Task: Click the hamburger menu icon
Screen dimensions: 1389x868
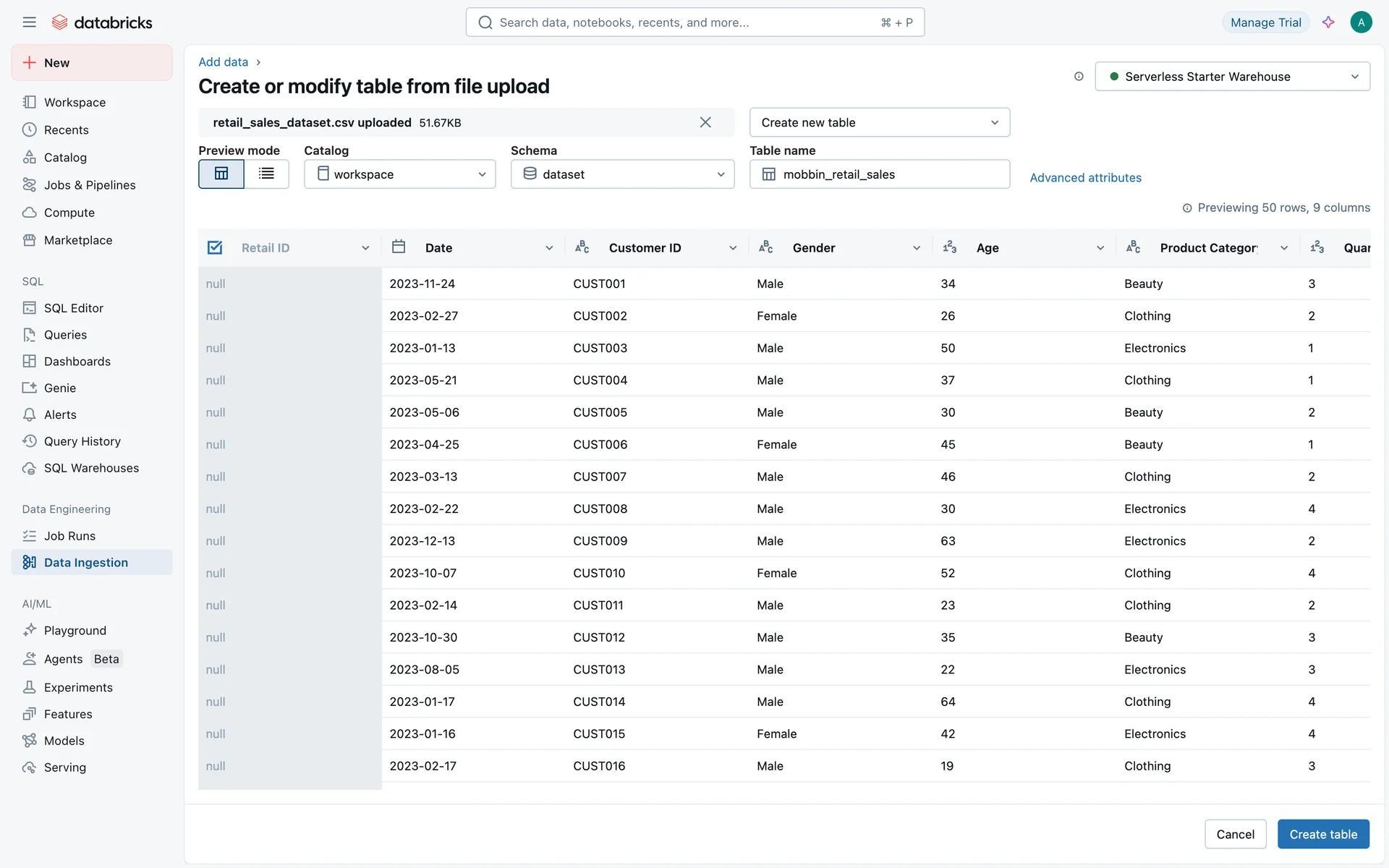Action: [29, 22]
